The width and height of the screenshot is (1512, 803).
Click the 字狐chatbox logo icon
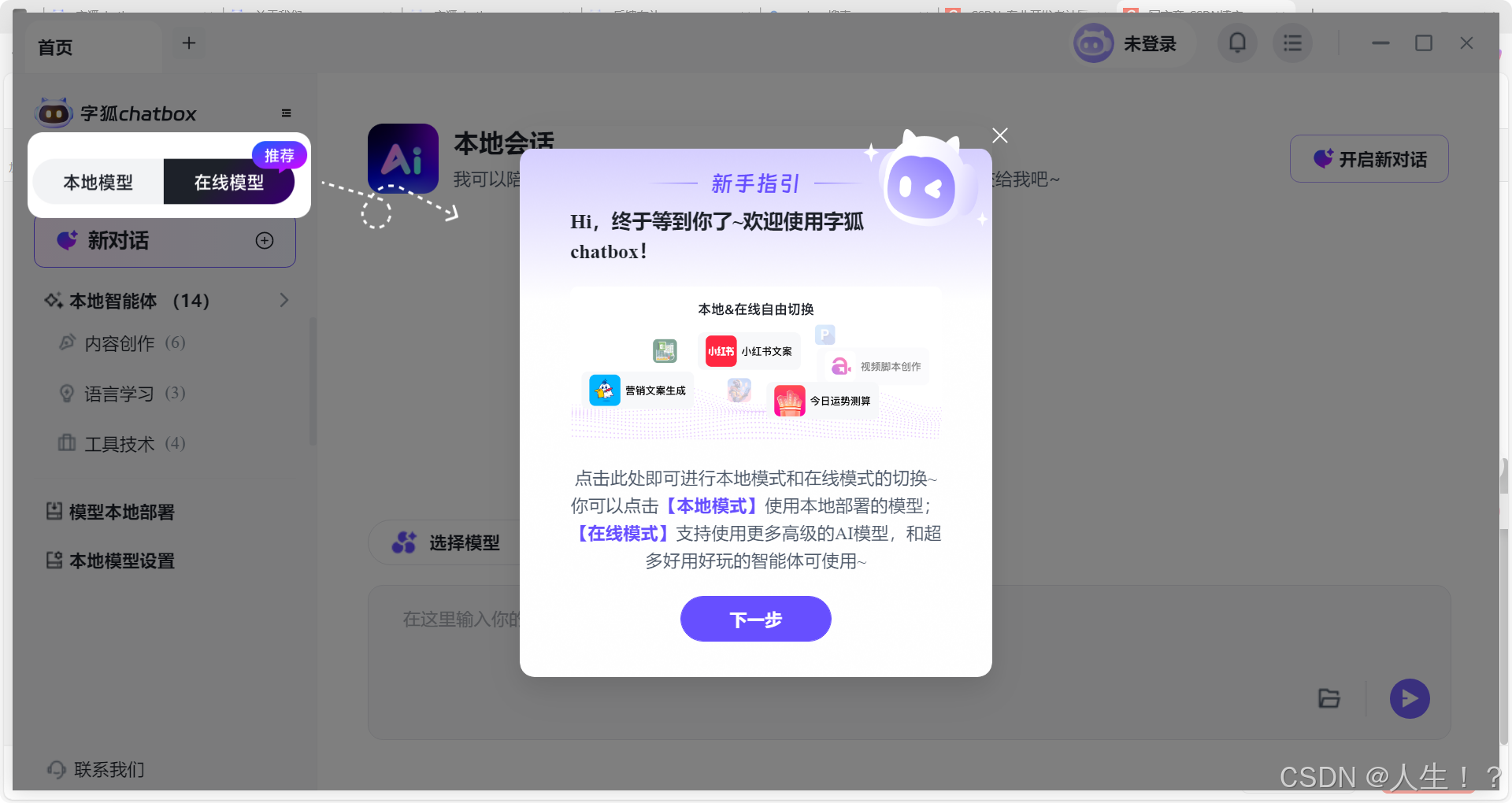click(x=54, y=113)
